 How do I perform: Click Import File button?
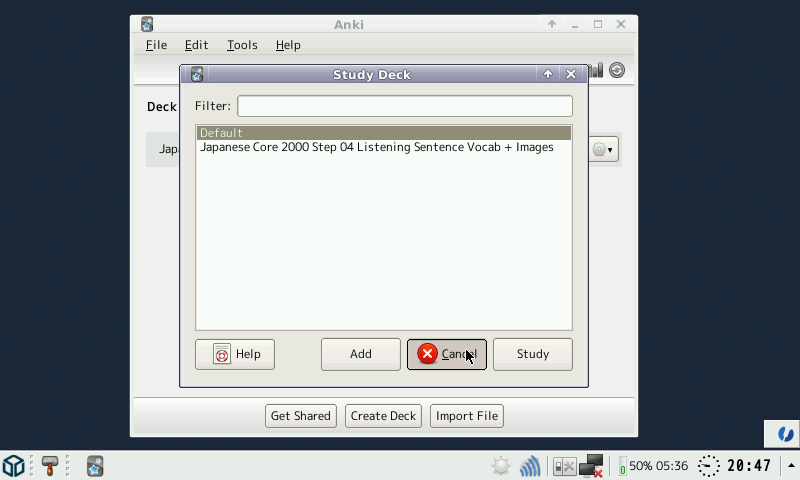point(467,416)
